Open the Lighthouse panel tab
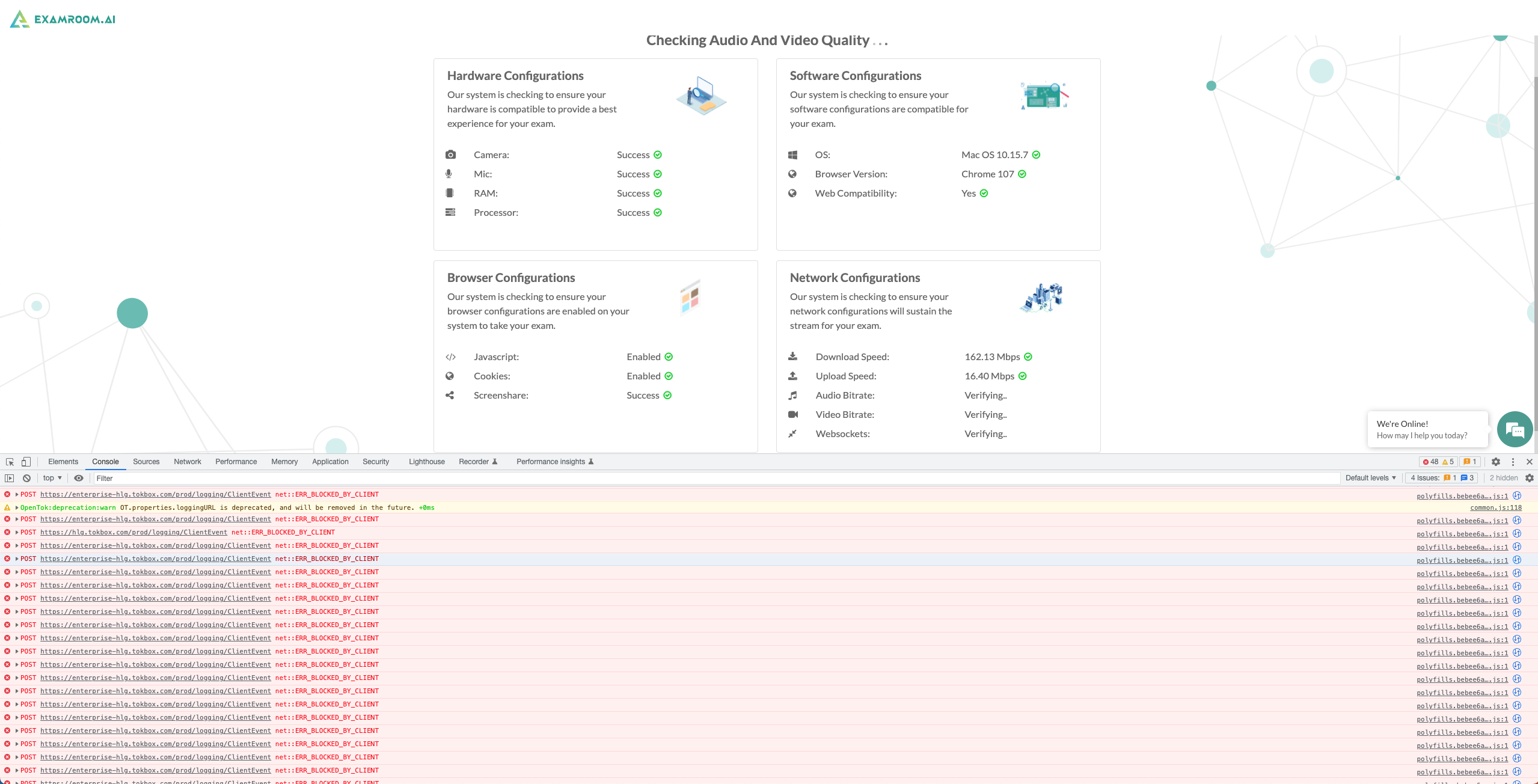This screenshot has height=784, width=1538. pyautogui.click(x=426, y=462)
